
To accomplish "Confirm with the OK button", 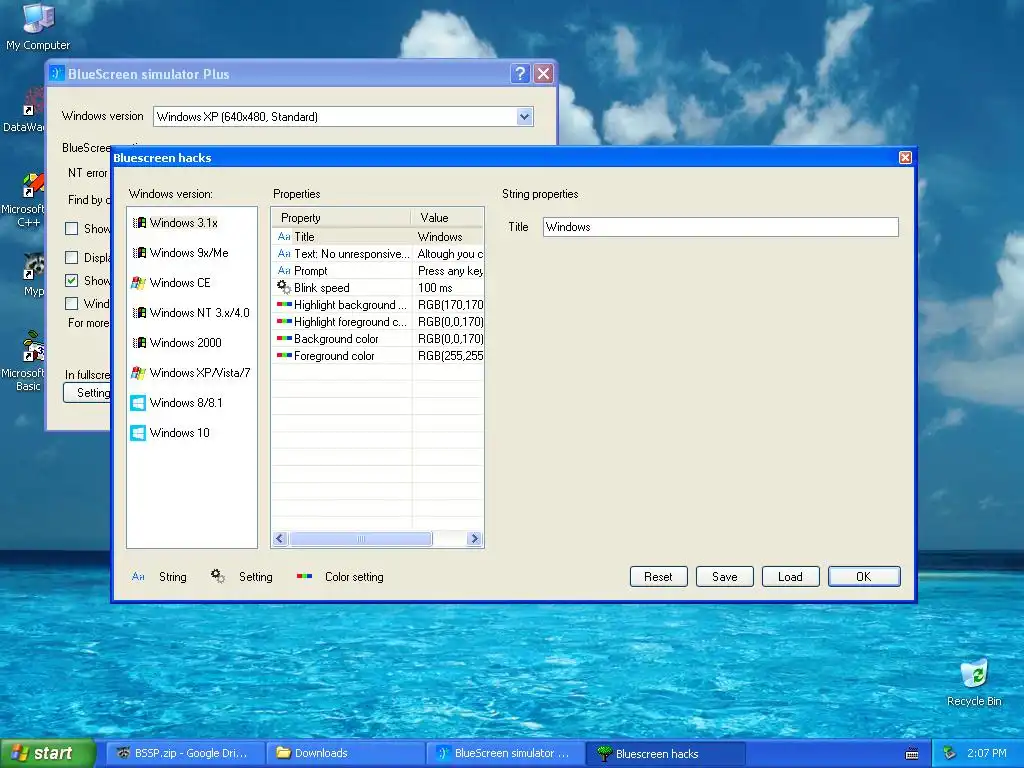I will tap(864, 577).
